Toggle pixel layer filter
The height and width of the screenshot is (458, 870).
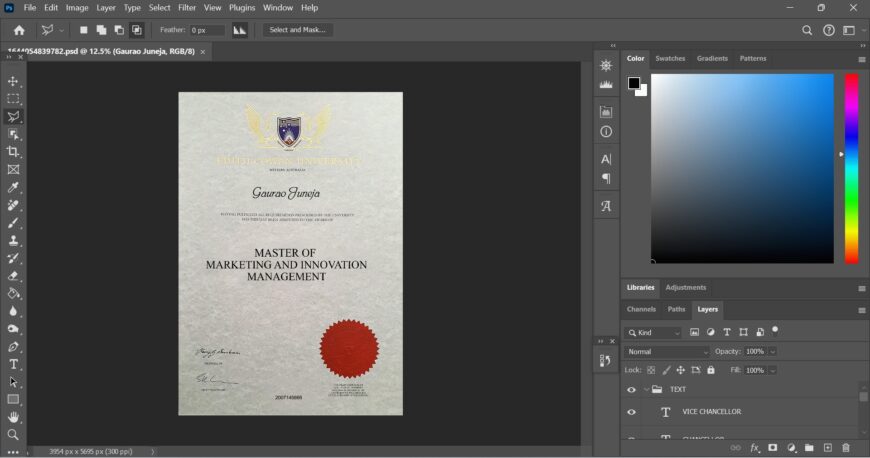click(x=694, y=332)
